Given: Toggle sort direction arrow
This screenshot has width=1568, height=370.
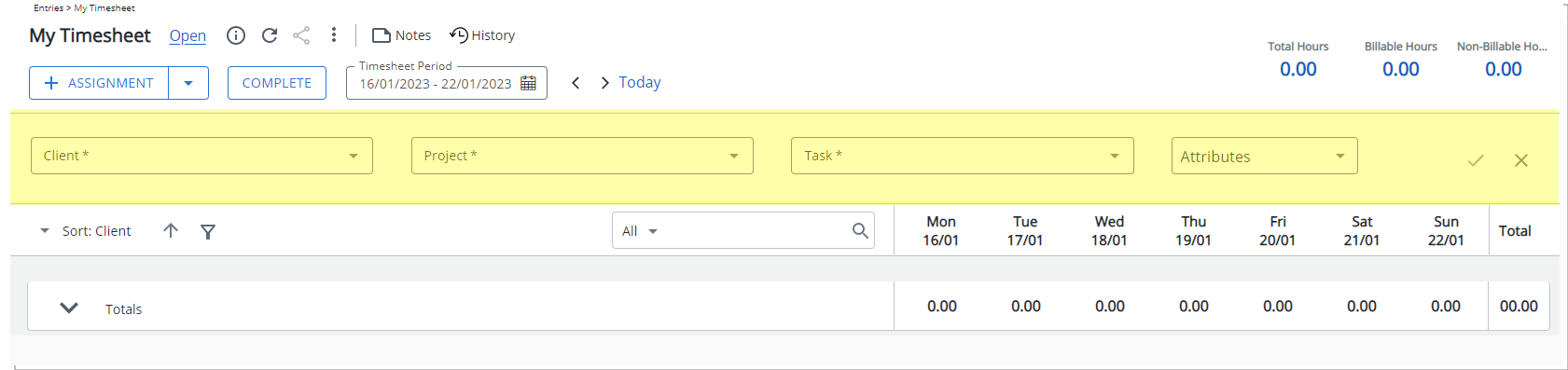Looking at the screenshot, I should 171,230.
